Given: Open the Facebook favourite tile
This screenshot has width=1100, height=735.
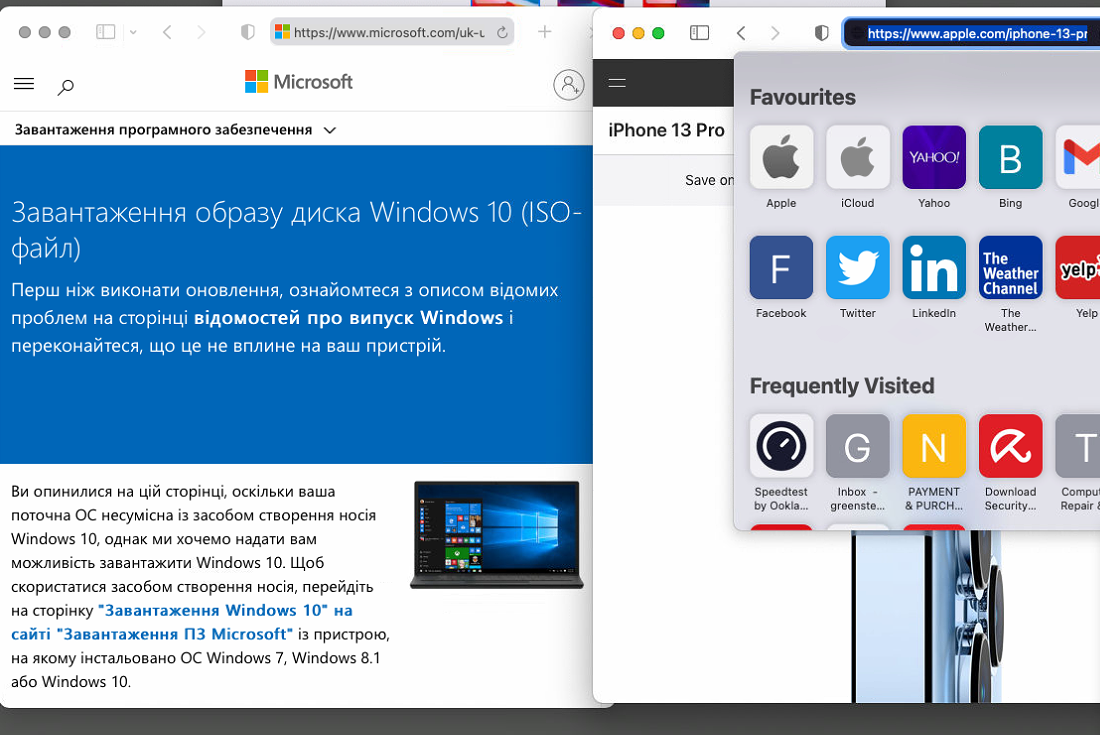Looking at the screenshot, I should pos(781,267).
